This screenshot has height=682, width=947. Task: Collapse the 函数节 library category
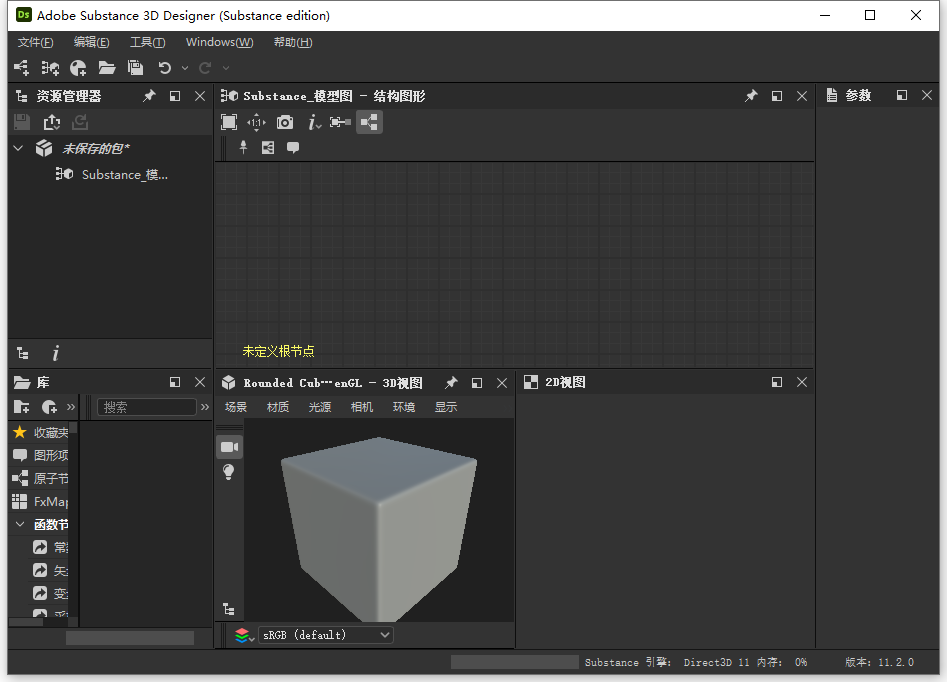click(x=20, y=524)
